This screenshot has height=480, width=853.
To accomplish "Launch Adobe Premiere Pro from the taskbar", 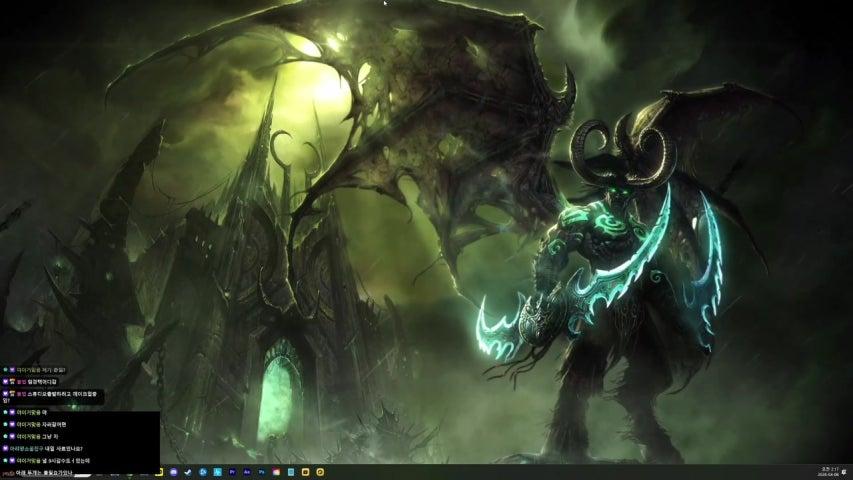I will 232,471.
